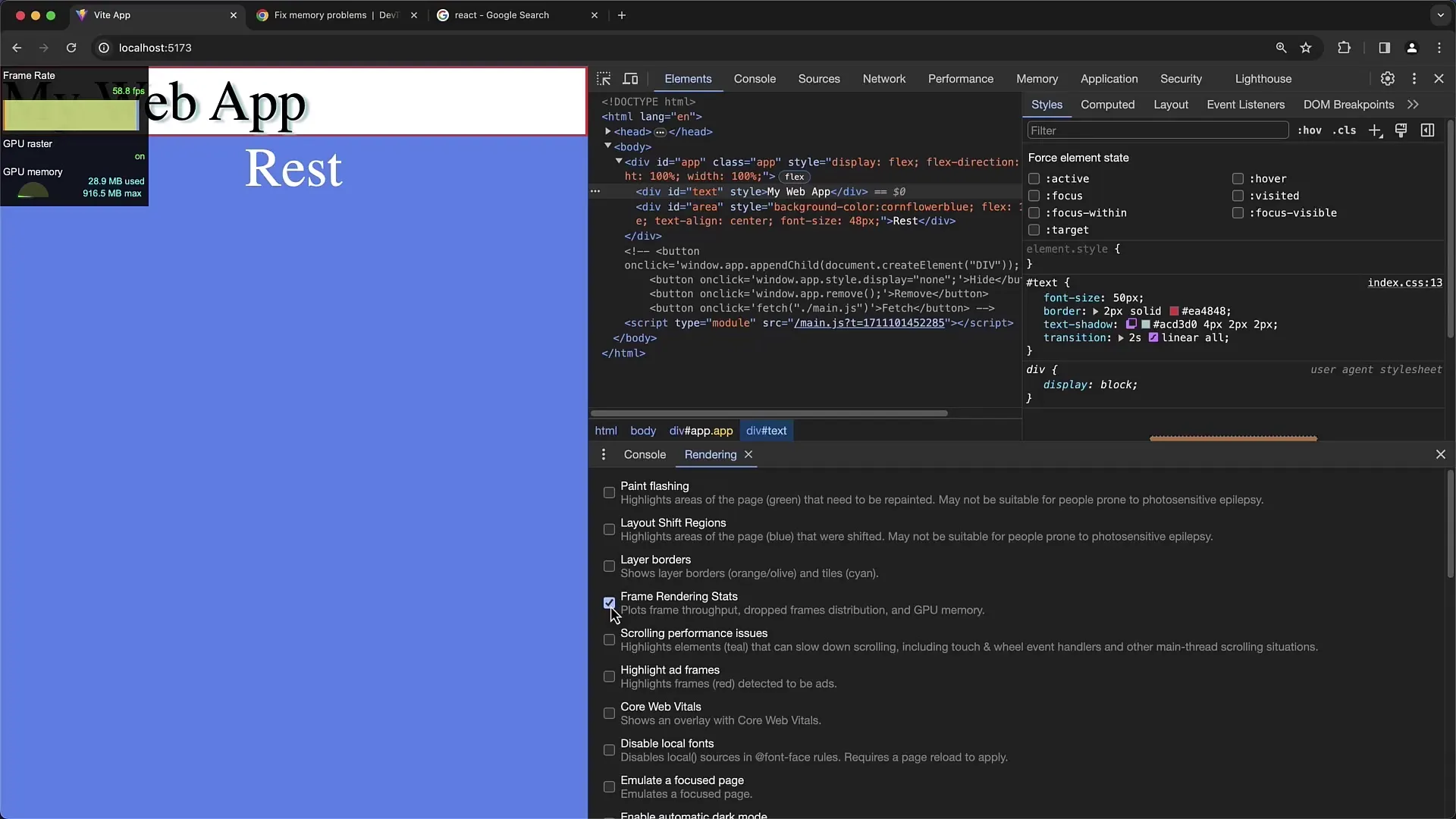Toggle the device toolbar icon
Image resolution: width=1456 pixels, height=819 pixels.
click(630, 79)
